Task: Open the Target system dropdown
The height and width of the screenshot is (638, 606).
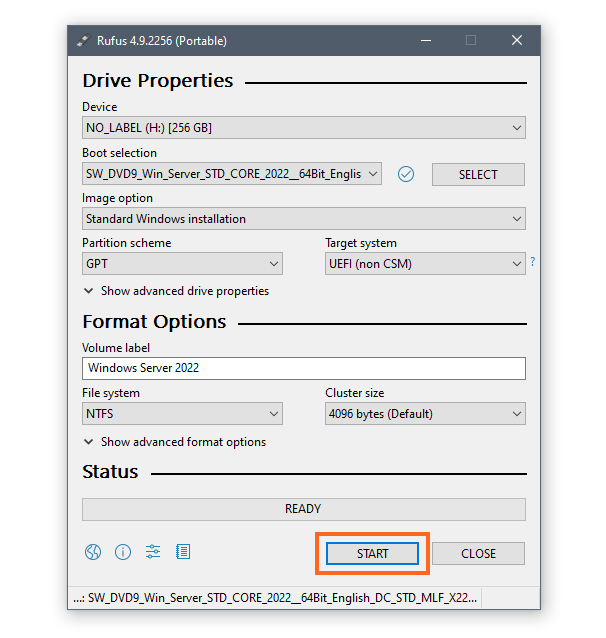Action: click(x=425, y=264)
